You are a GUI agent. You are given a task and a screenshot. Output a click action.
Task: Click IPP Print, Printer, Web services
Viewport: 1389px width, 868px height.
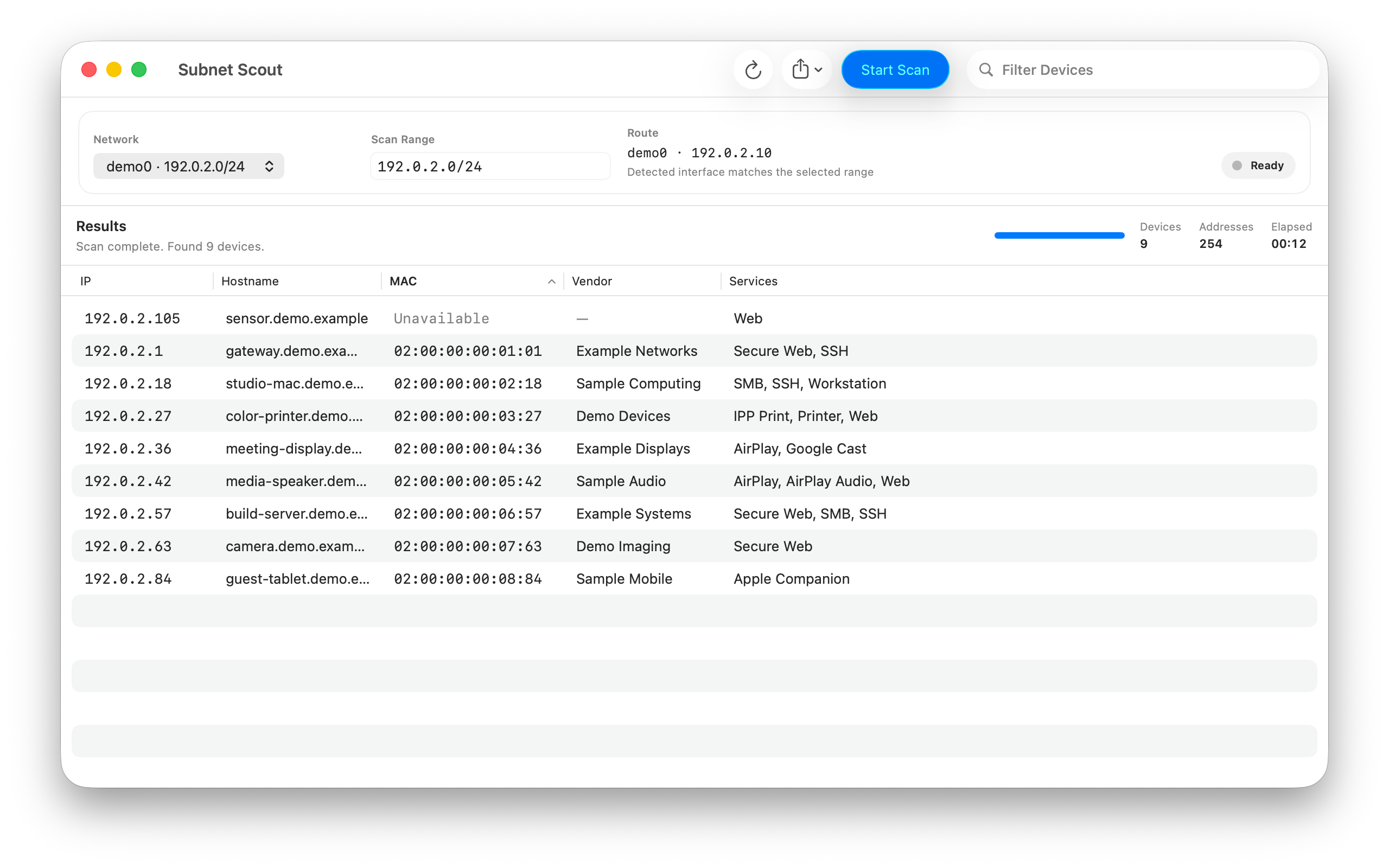pos(806,416)
